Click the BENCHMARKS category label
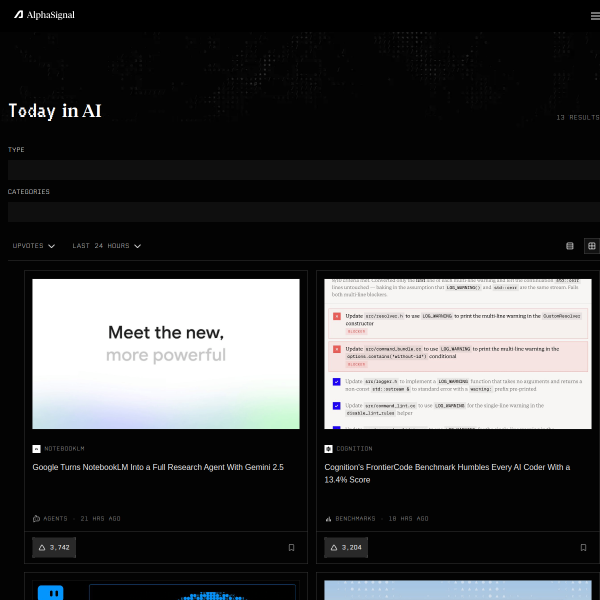The height and width of the screenshot is (600, 600). [x=355, y=519]
